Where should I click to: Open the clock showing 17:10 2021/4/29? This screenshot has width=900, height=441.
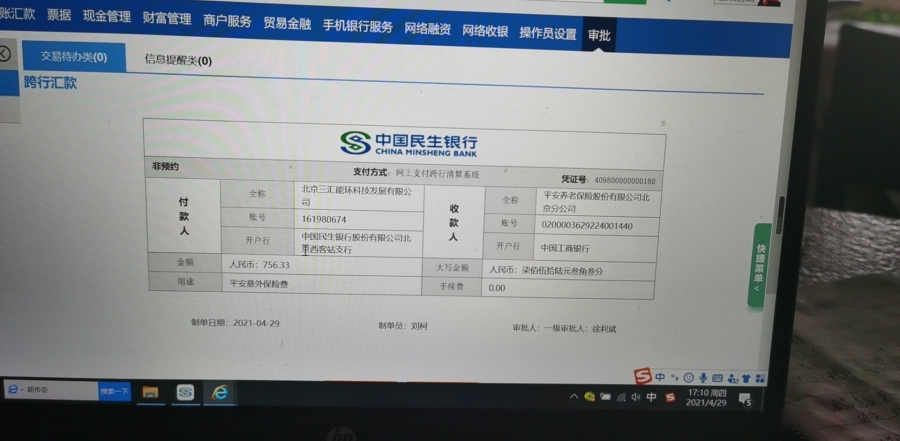click(707, 398)
